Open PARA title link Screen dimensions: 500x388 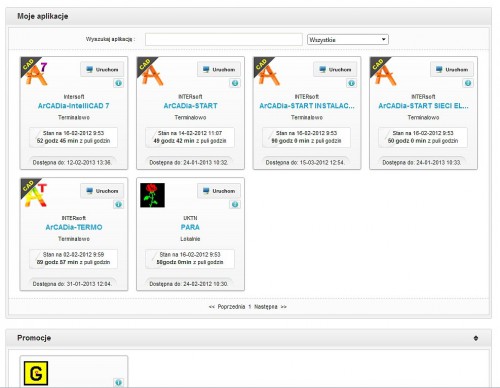pos(190,227)
